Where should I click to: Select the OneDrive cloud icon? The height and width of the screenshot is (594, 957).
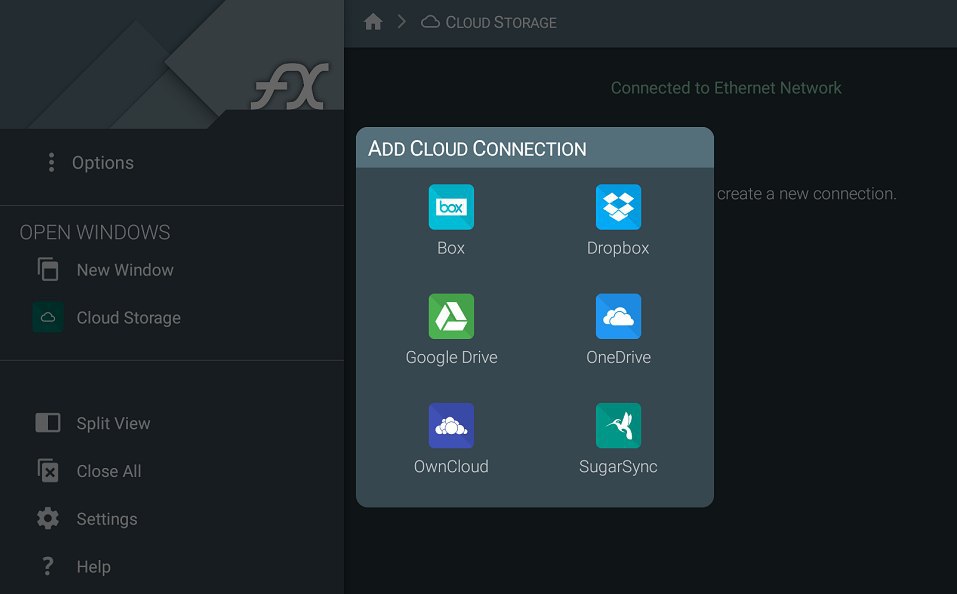618,316
